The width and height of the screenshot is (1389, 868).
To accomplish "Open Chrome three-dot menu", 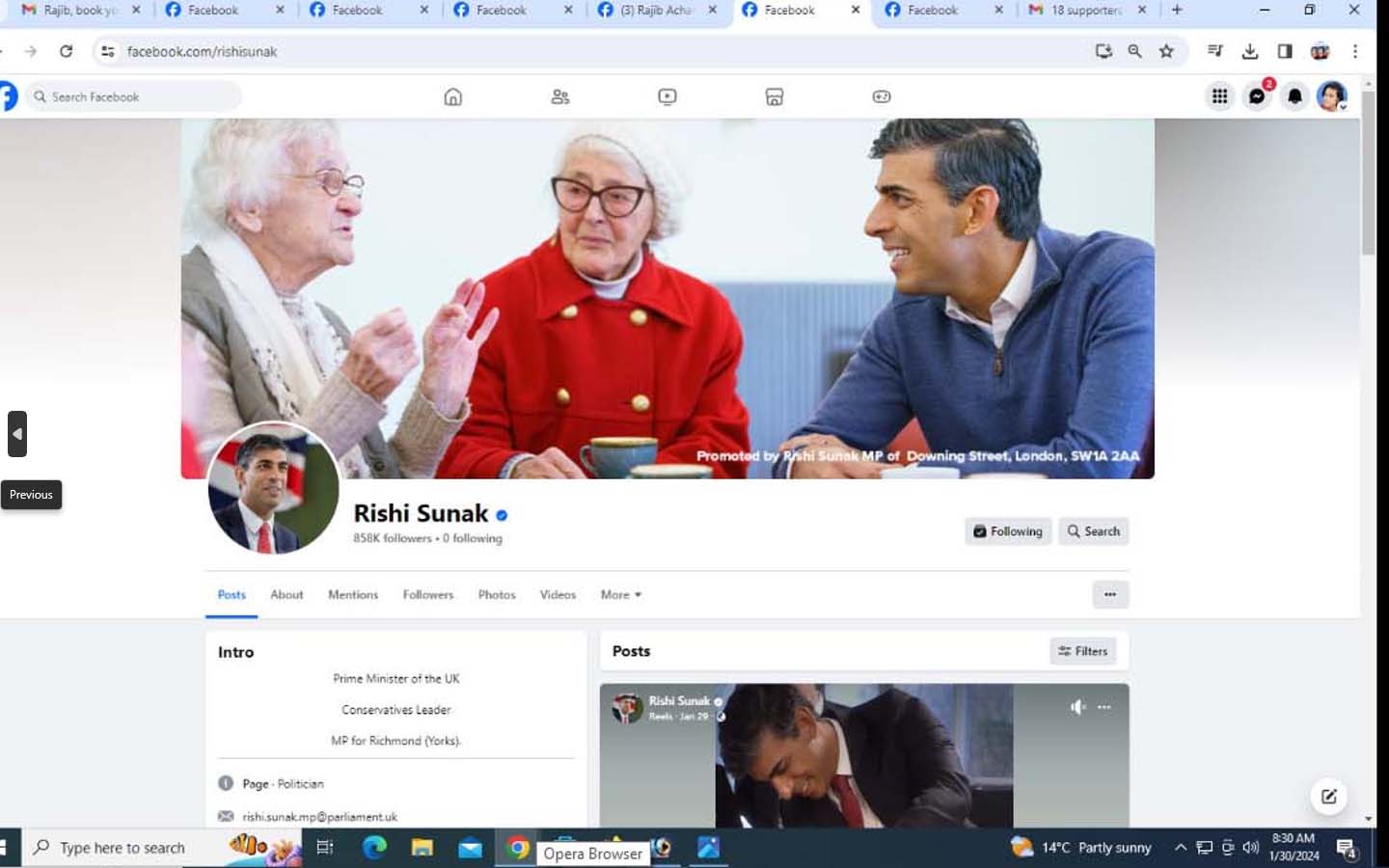I will point(1355,51).
